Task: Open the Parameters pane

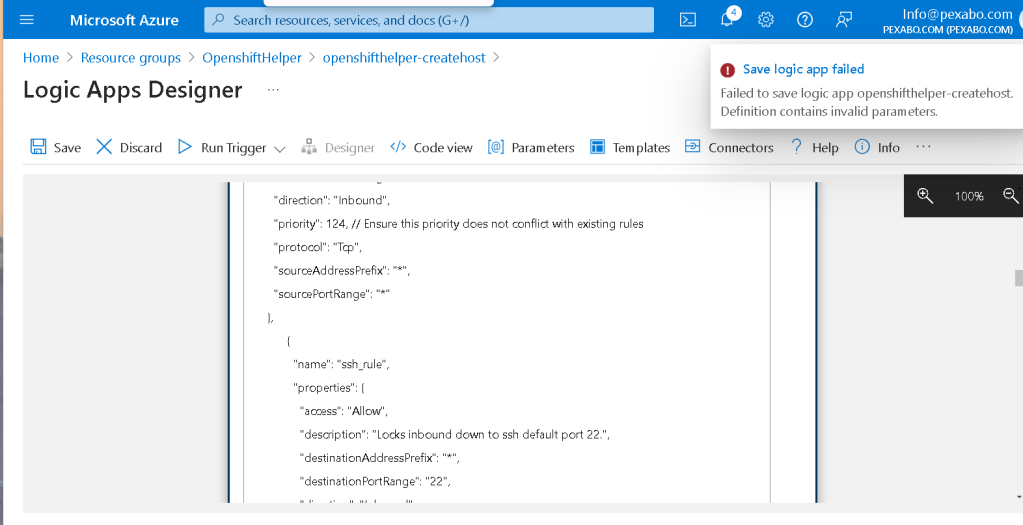Action: (x=531, y=147)
